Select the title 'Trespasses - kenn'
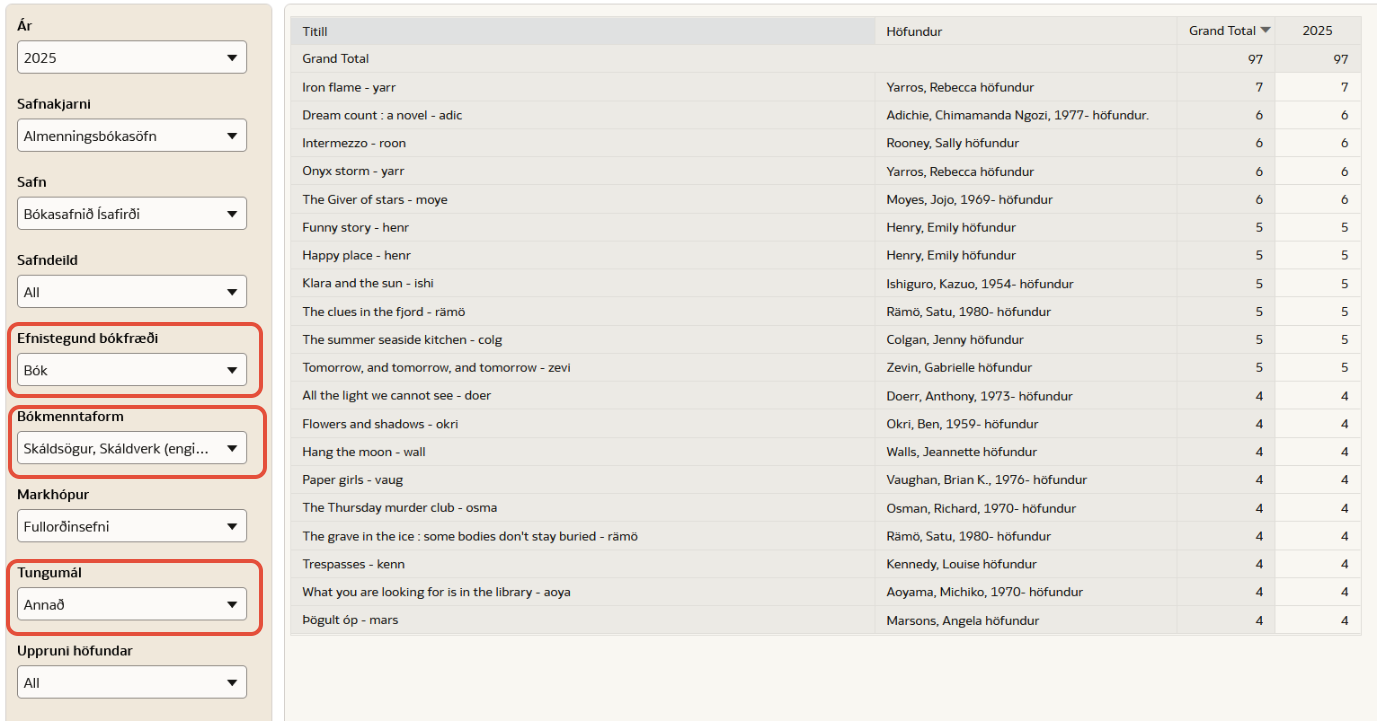This screenshot has width=1377, height=721. pos(353,564)
